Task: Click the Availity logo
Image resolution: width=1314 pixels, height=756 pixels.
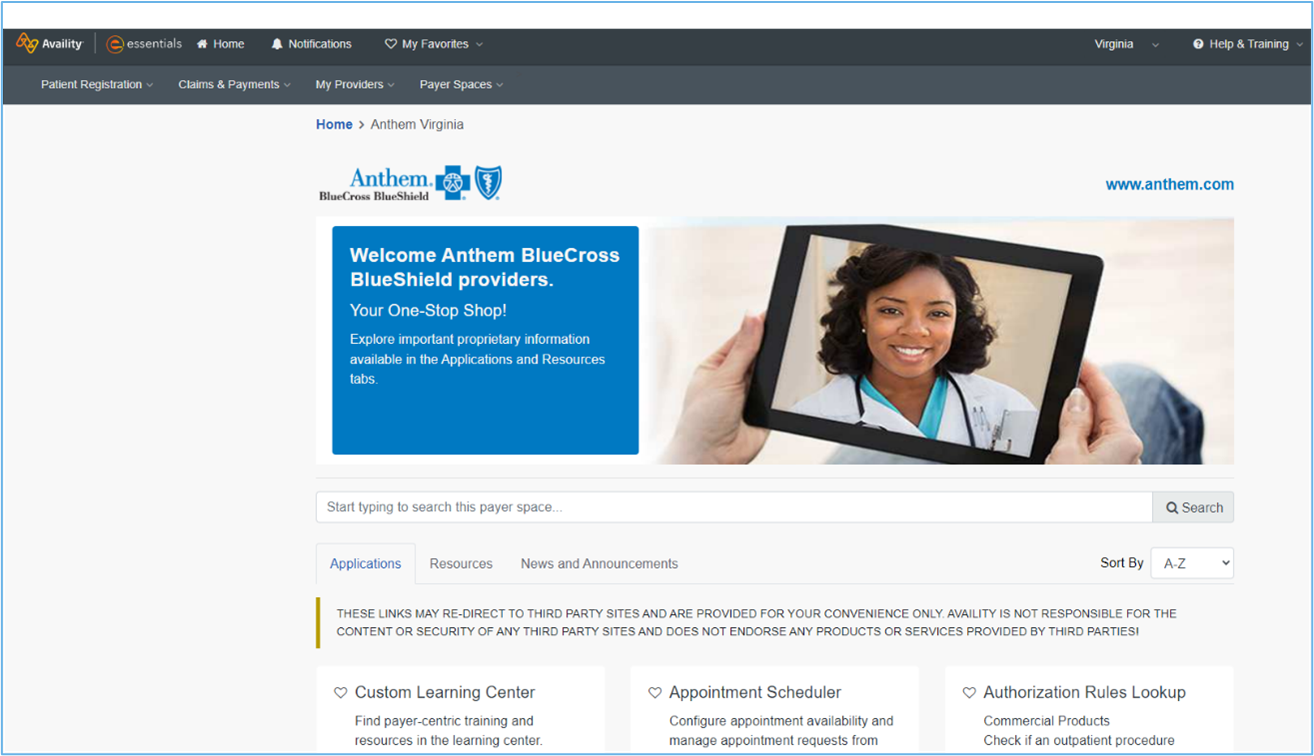Action: 25,43
